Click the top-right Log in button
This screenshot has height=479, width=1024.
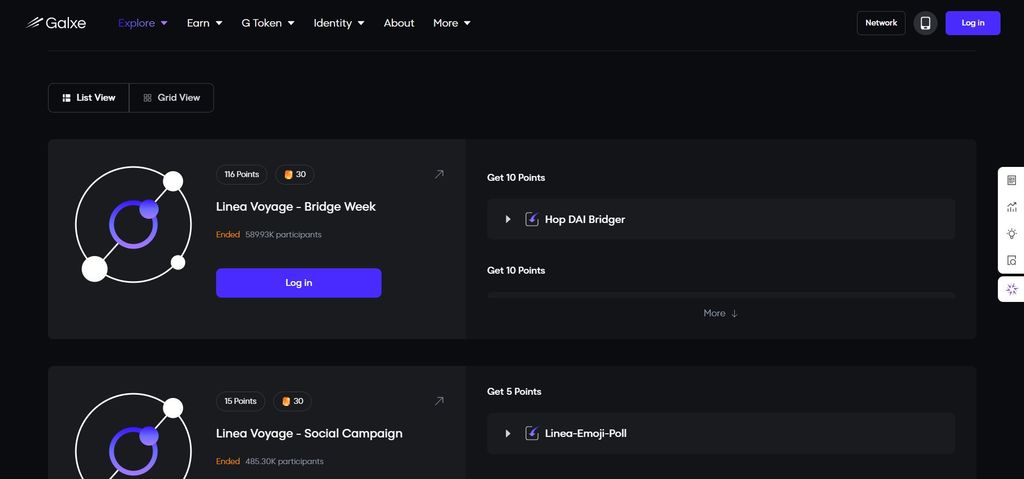[x=972, y=23]
